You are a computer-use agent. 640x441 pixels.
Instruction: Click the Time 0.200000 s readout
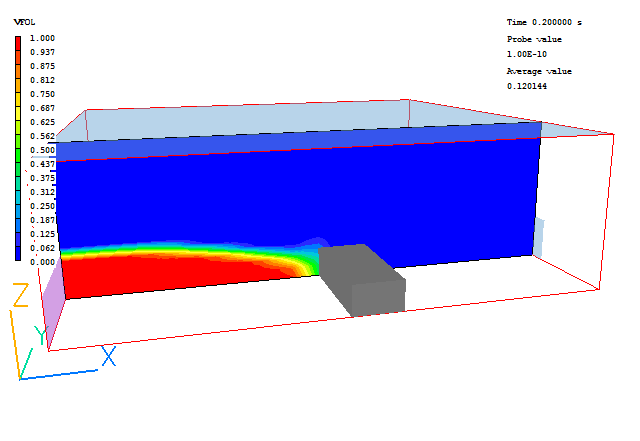[543, 22]
